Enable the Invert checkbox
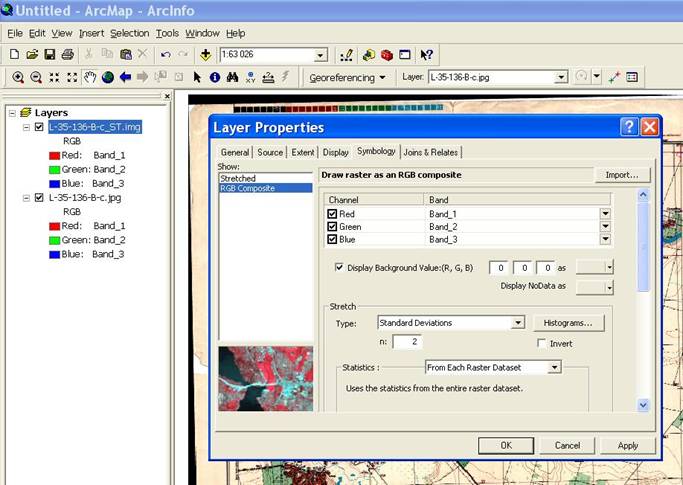 click(x=541, y=343)
